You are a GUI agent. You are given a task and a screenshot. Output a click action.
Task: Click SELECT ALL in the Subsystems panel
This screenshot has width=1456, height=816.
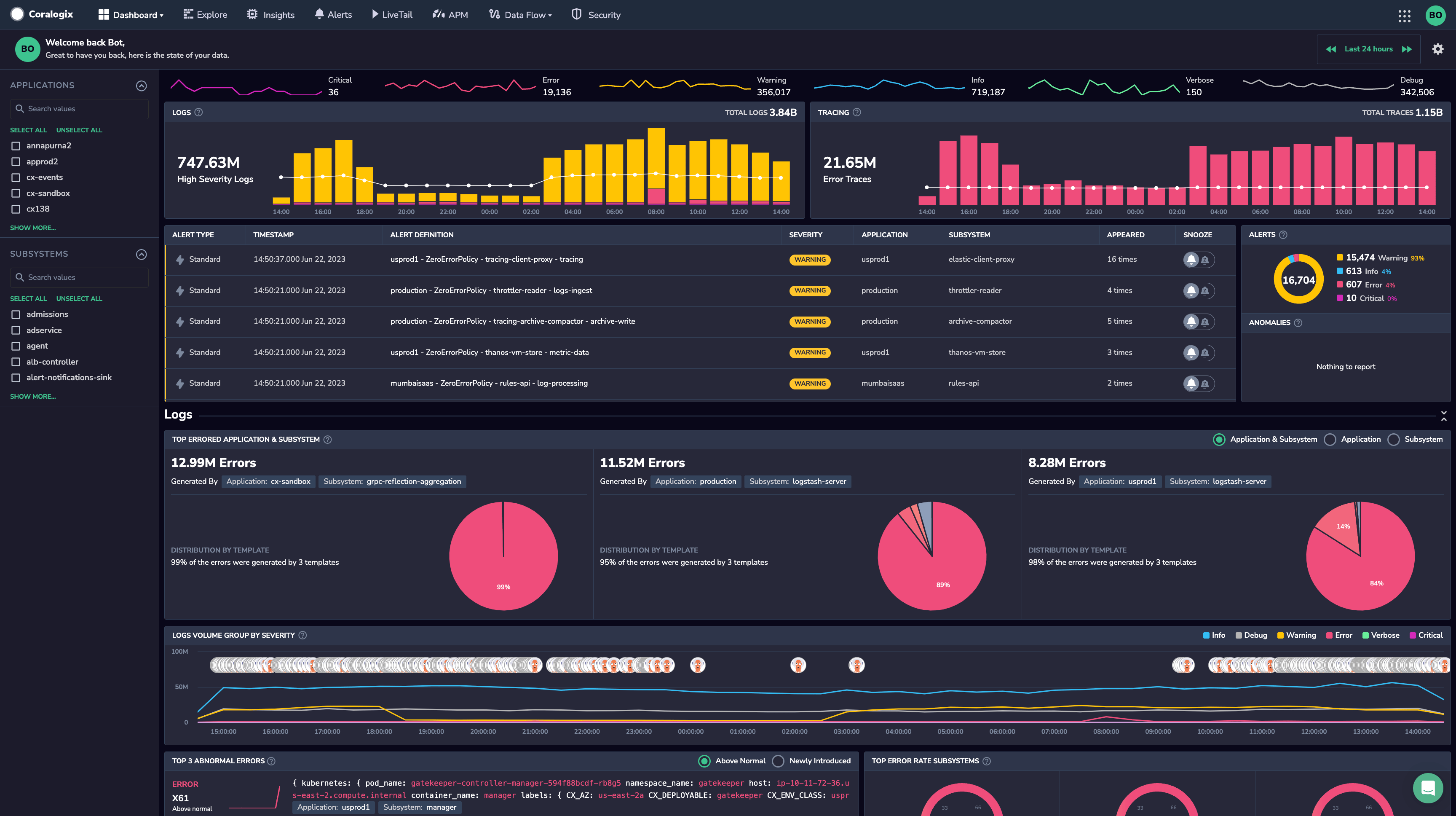coord(28,298)
